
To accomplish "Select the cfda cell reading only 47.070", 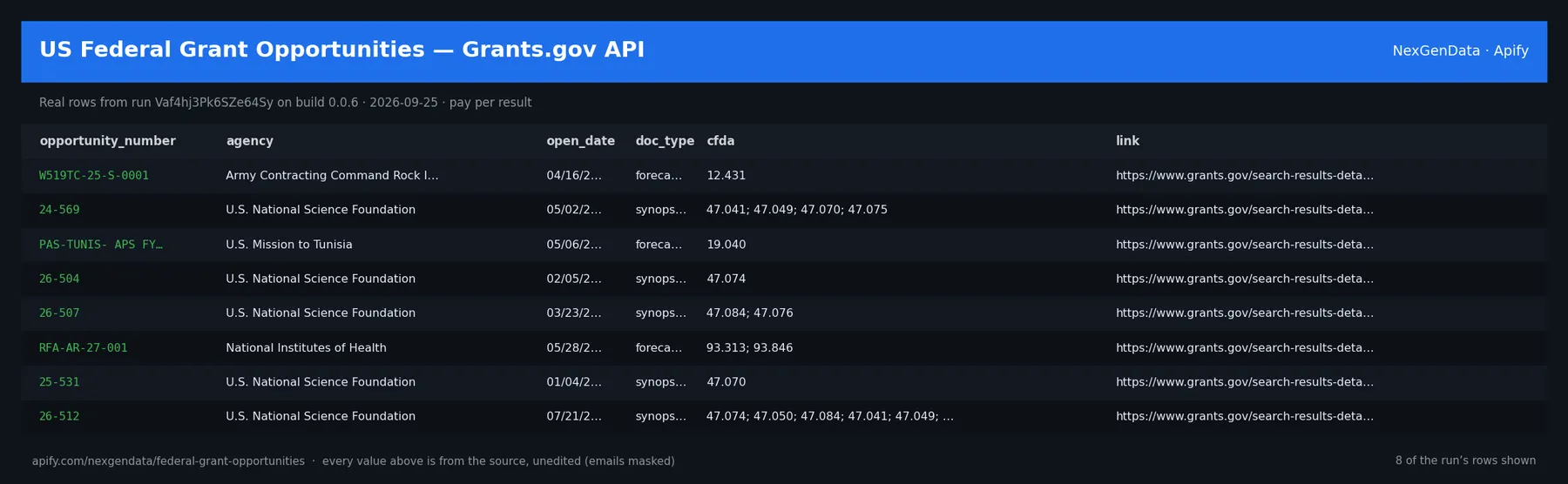I will point(726,382).
